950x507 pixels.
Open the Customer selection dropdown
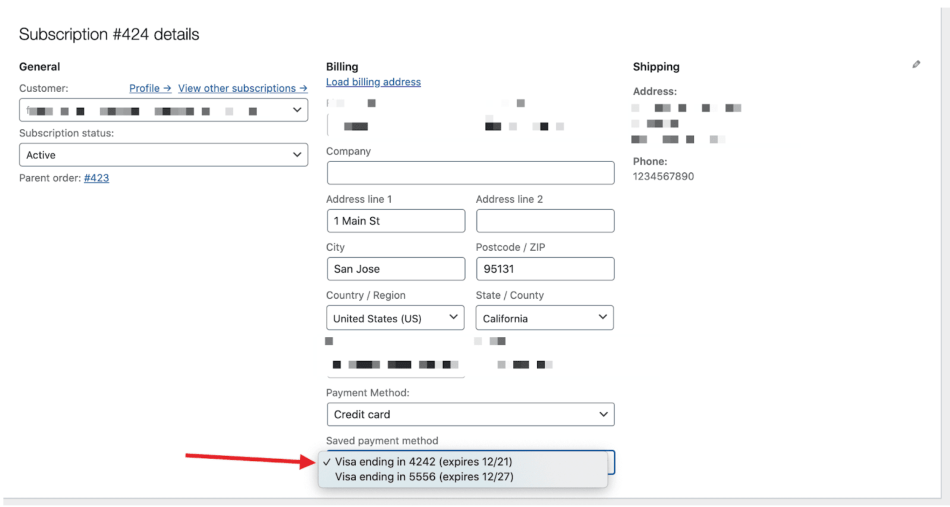(x=163, y=110)
